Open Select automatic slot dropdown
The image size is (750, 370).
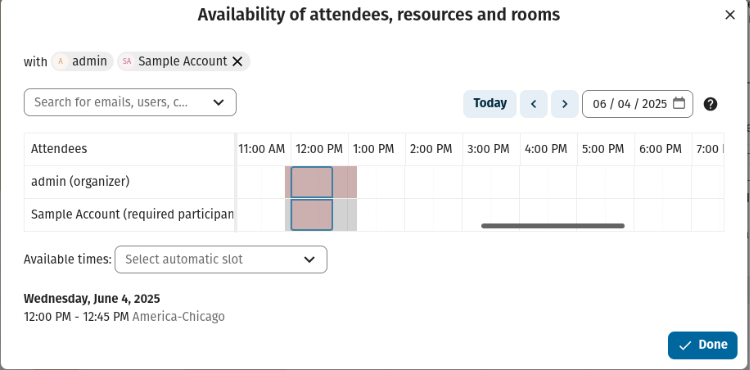(221, 260)
